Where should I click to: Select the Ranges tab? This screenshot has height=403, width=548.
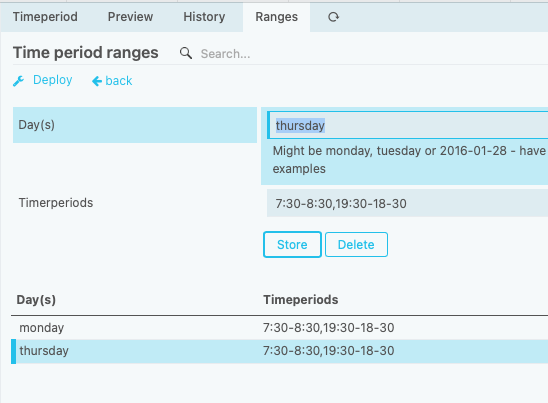[x=276, y=17]
